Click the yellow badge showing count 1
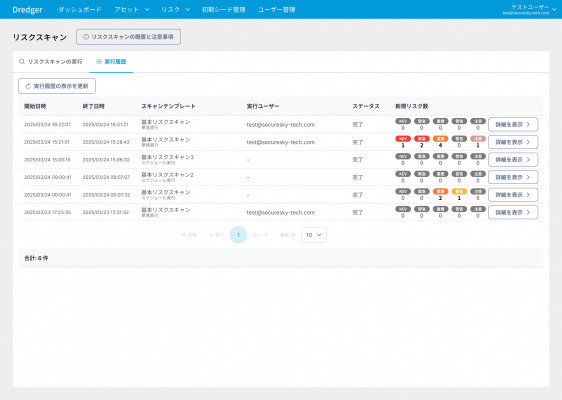 coord(459,191)
